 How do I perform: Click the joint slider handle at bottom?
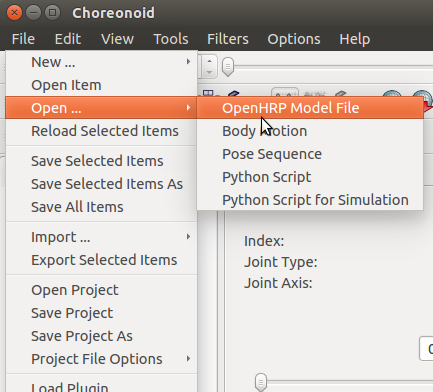point(261,382)
